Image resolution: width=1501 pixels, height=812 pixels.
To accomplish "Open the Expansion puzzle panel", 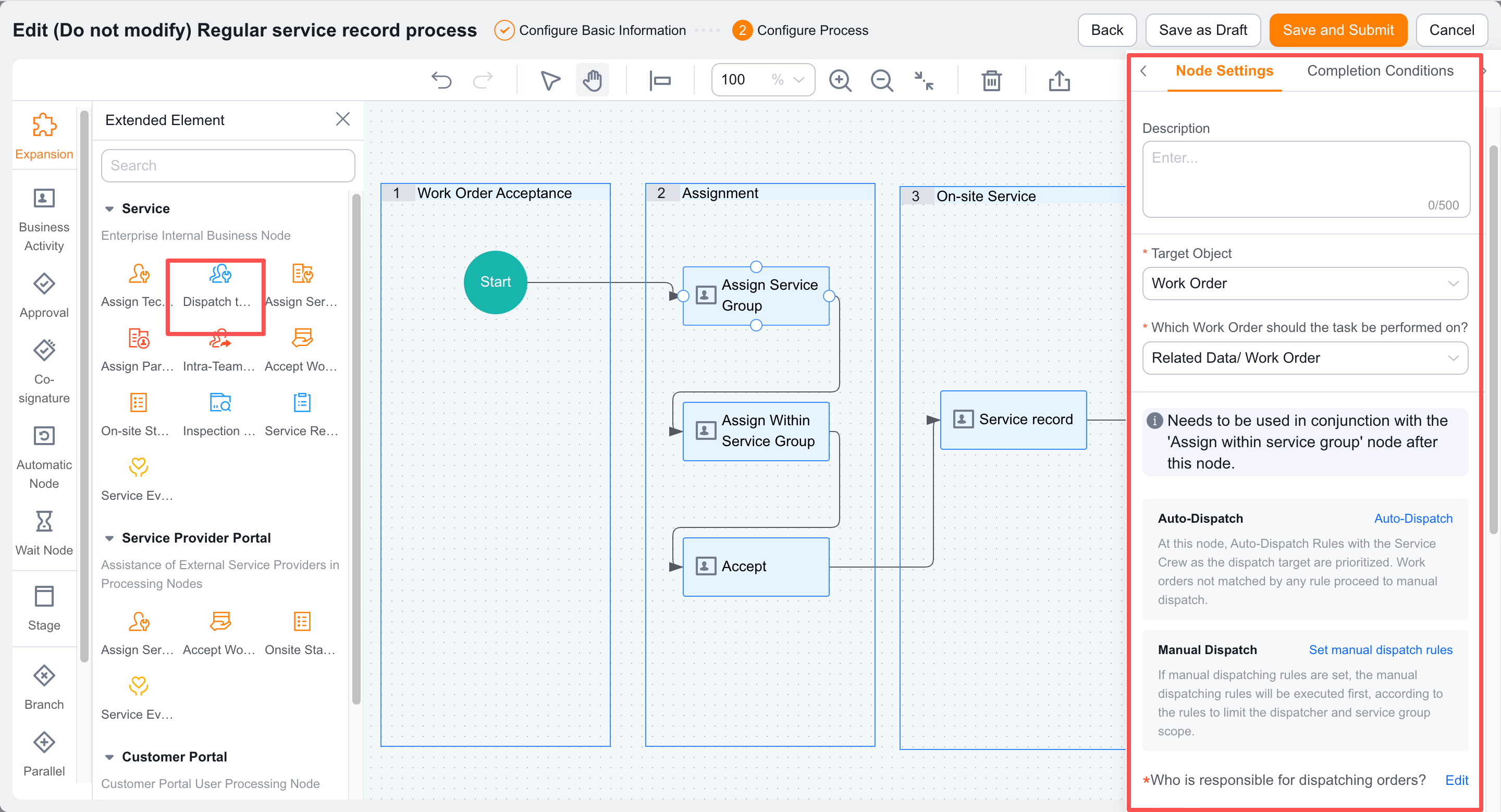I will click(44, 137).
